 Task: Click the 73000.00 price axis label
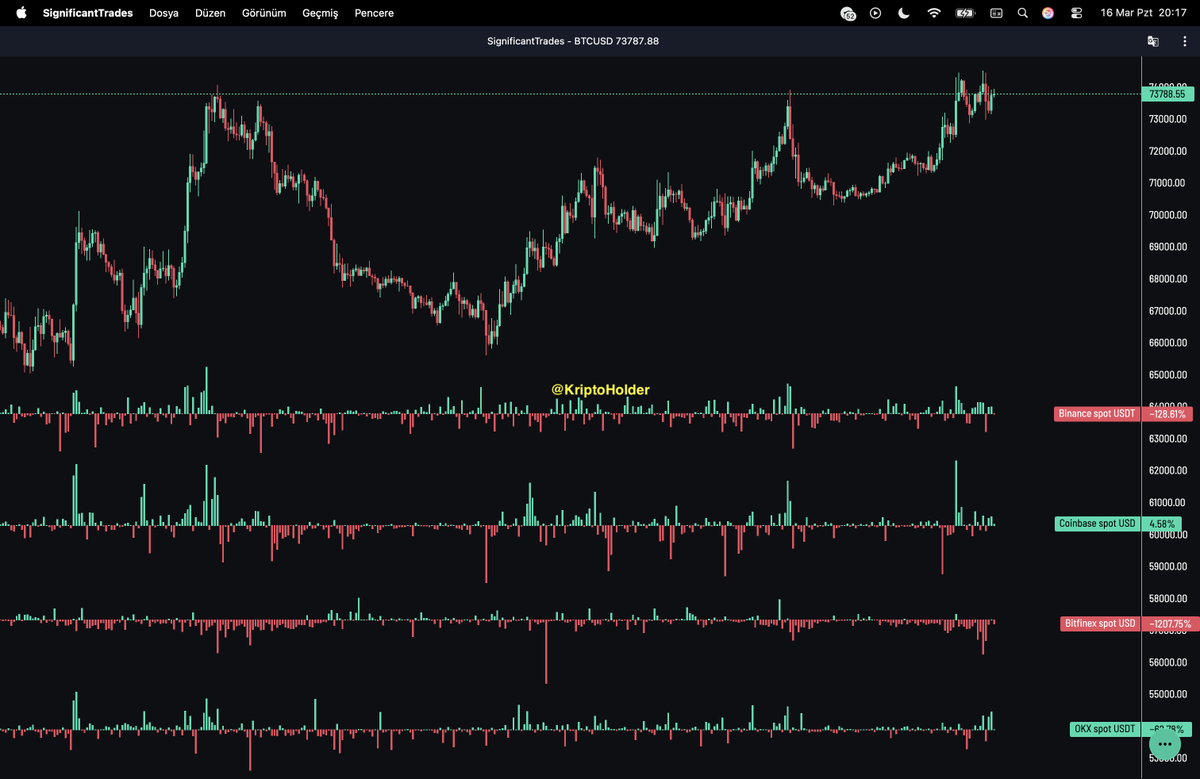click(1166, 119)
